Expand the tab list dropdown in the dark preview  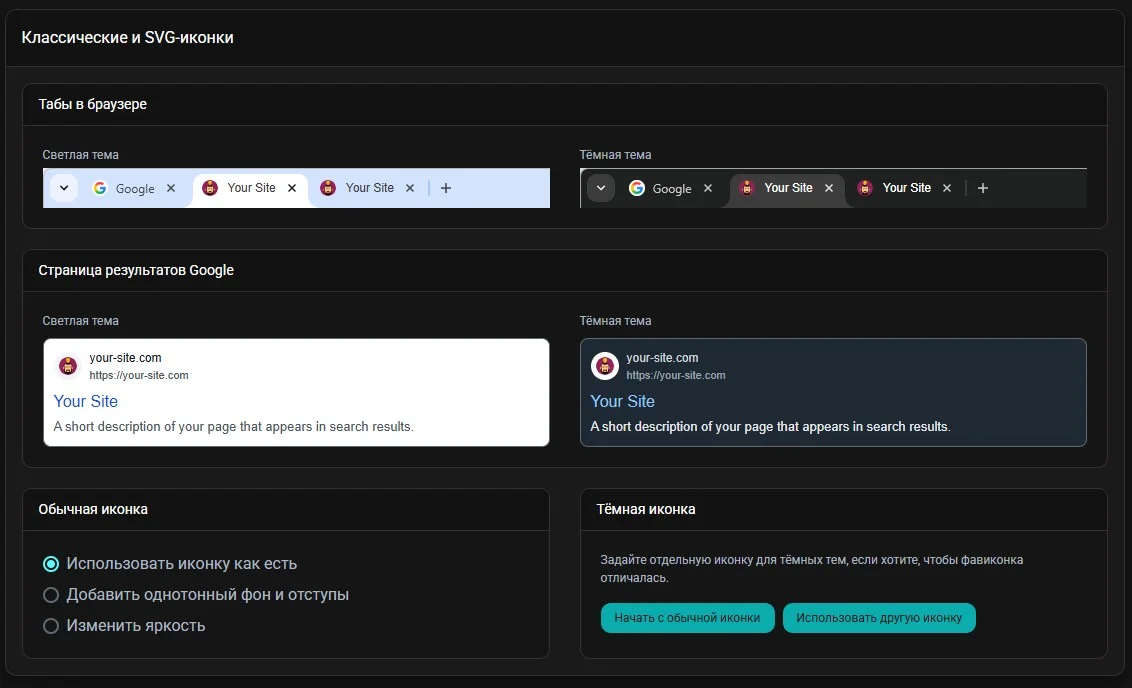click(x=600, y=188)
